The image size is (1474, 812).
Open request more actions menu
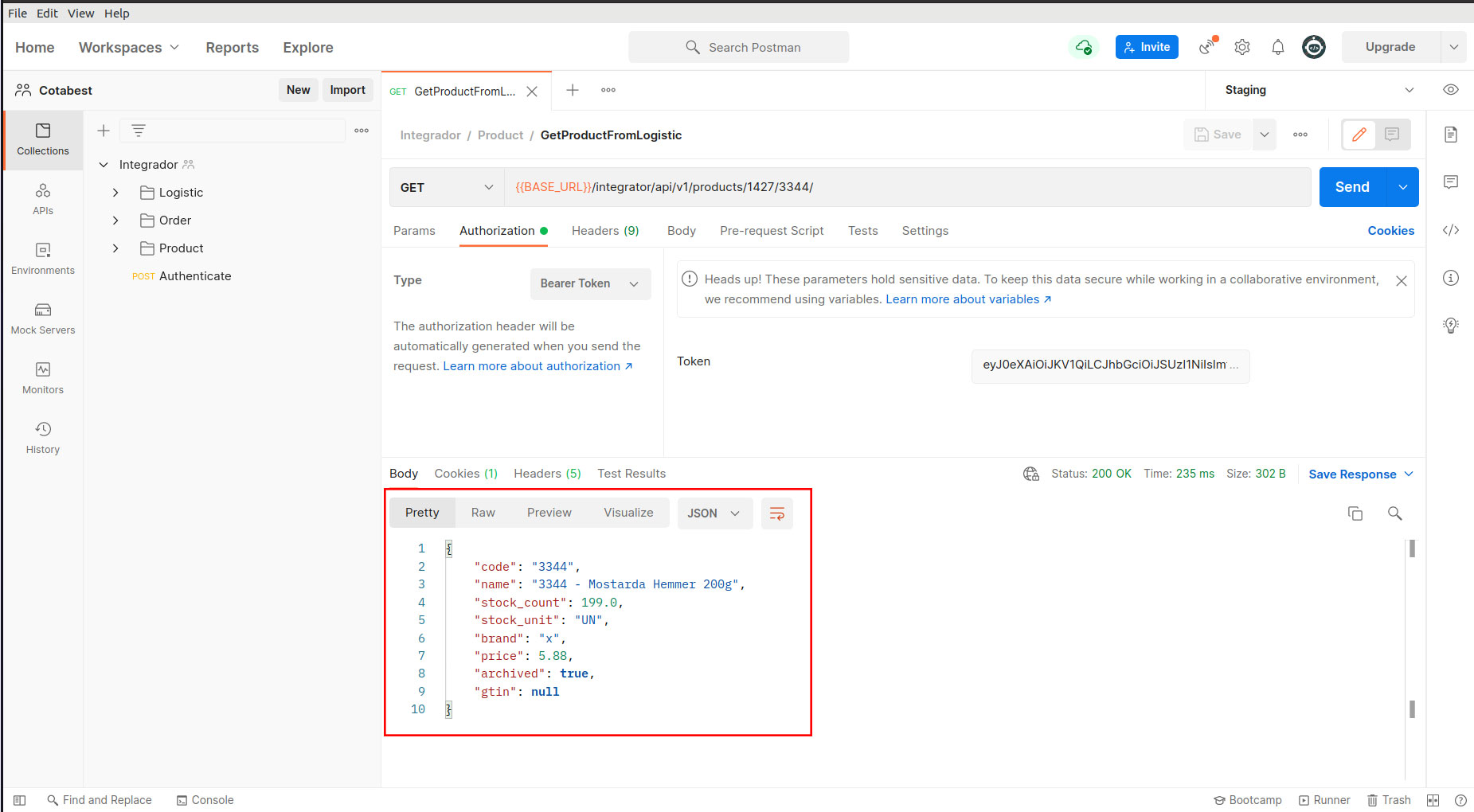click(x=1300, y=135)
